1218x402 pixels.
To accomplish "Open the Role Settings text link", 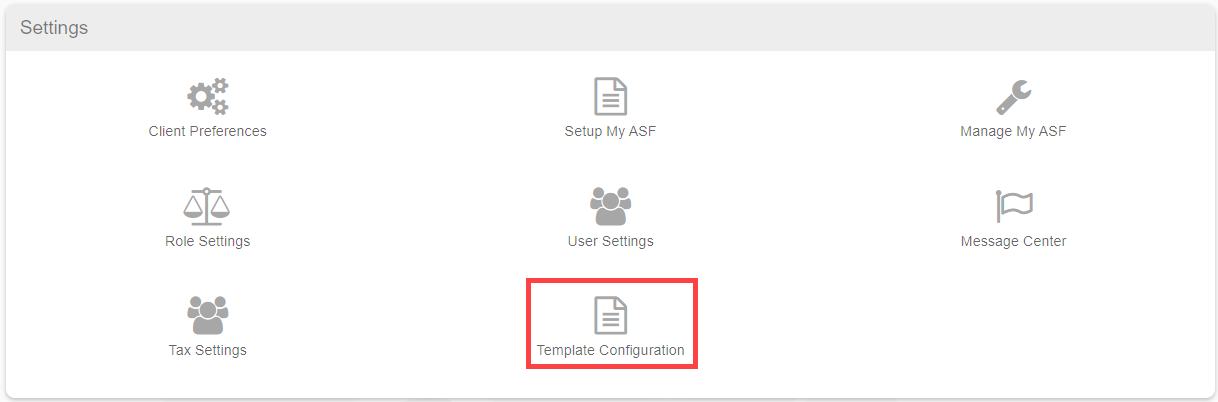I will coord(208,241).
